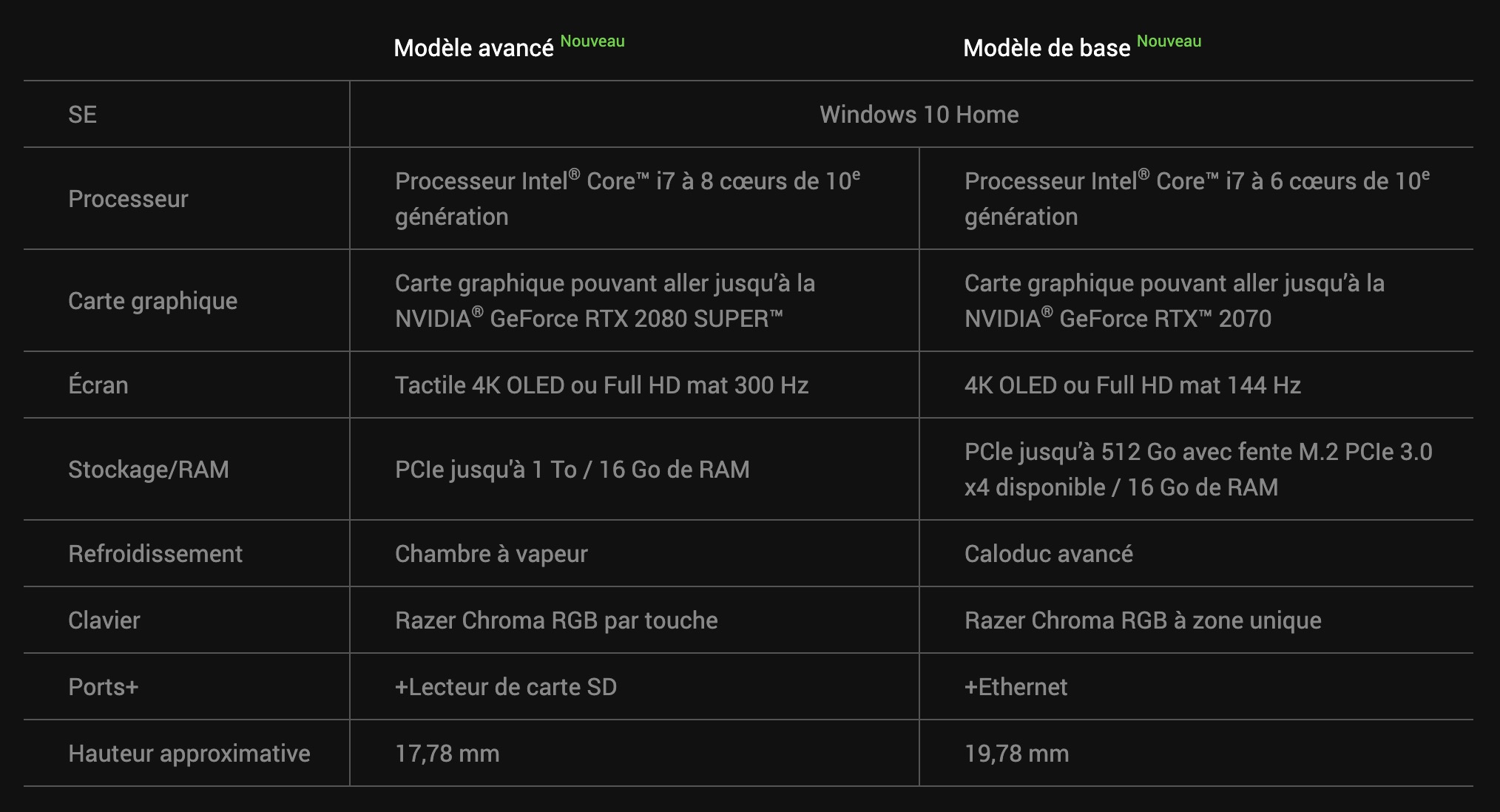Click the "Nouveau" badge next to Modèle de base

click(1169, 41)
